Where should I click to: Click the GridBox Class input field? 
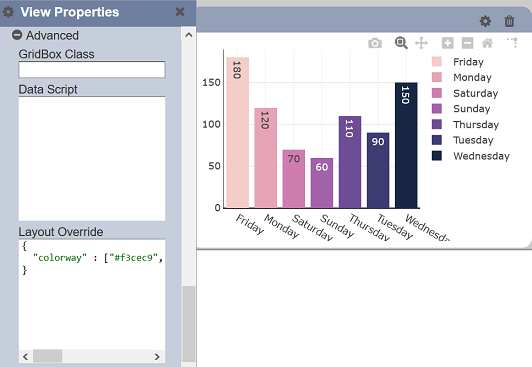(92, 70)
